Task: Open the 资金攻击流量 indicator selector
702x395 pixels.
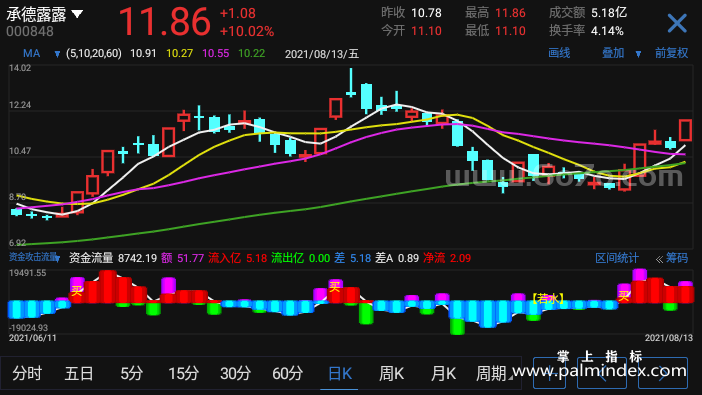Action: [34, 257]
